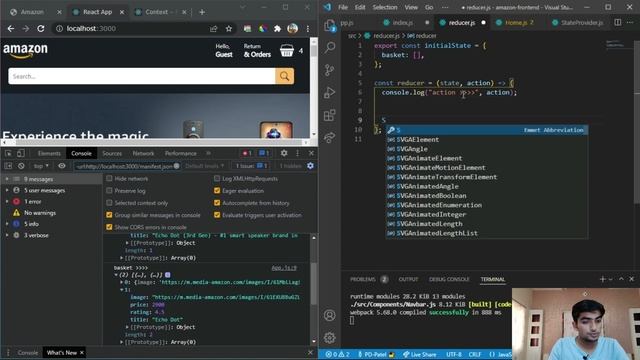The width and height of the screenshot is (640, 360).
Task: Open Extensions view in VS Code
Action: (x=330, y=115)
